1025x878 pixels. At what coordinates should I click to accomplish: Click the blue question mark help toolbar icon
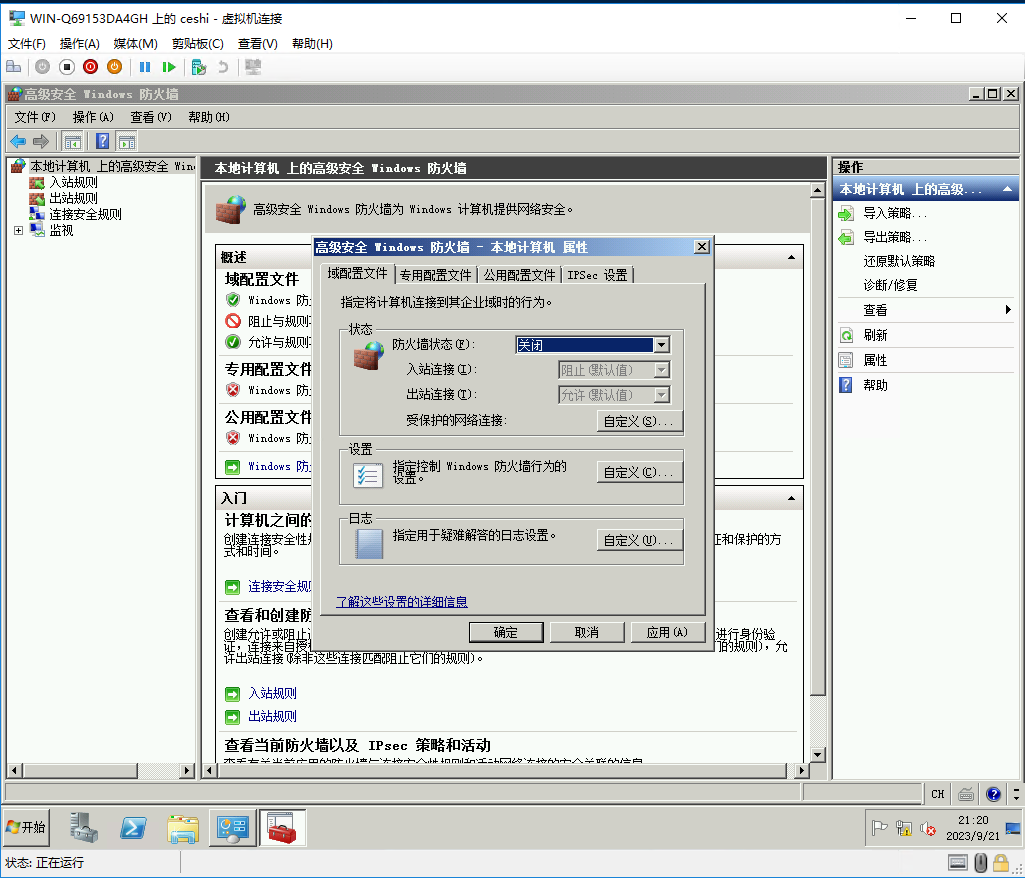(102, 141)
